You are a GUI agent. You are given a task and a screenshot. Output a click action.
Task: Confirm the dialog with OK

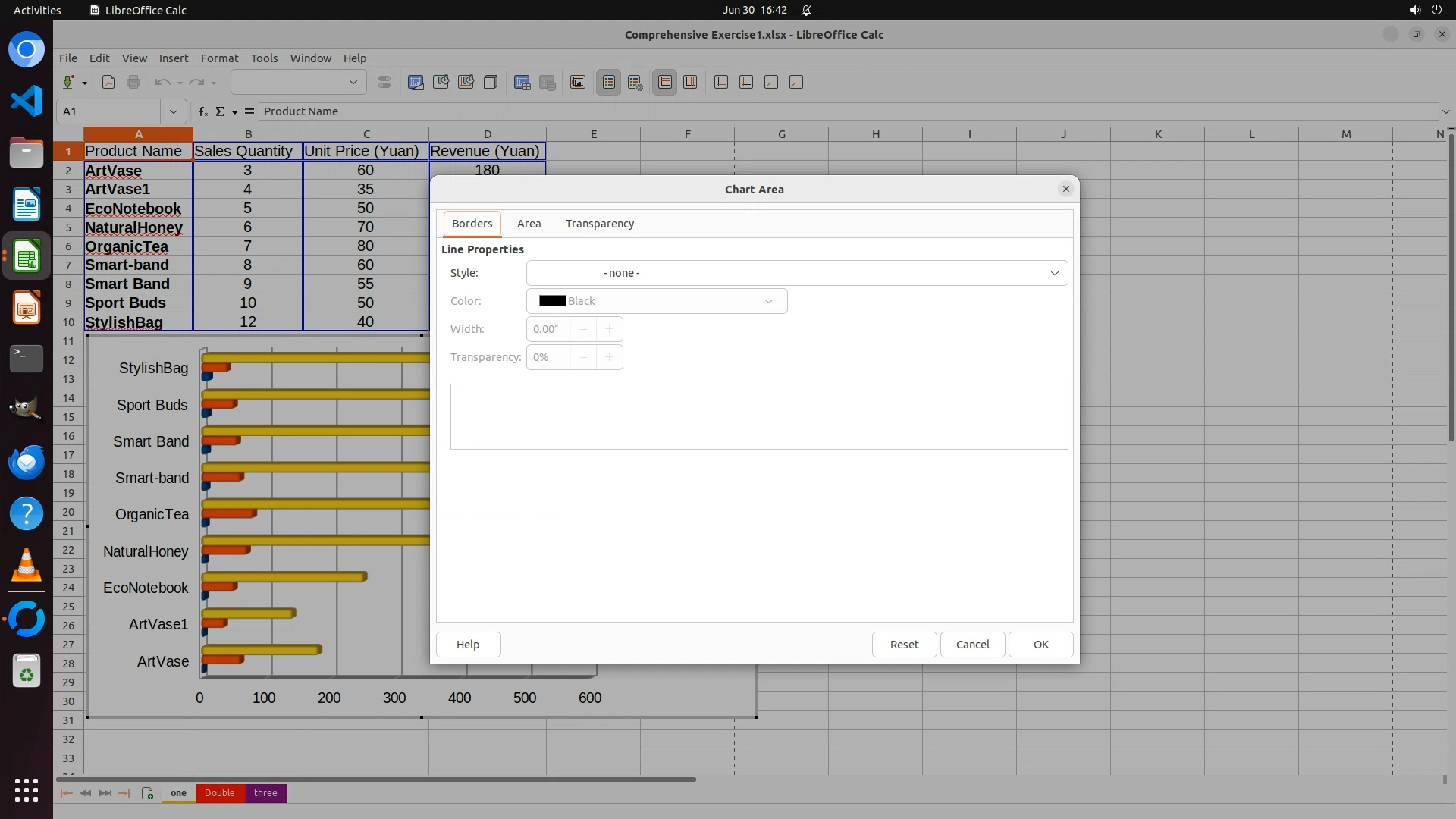pyautogui.click(x=1040, y=645)
